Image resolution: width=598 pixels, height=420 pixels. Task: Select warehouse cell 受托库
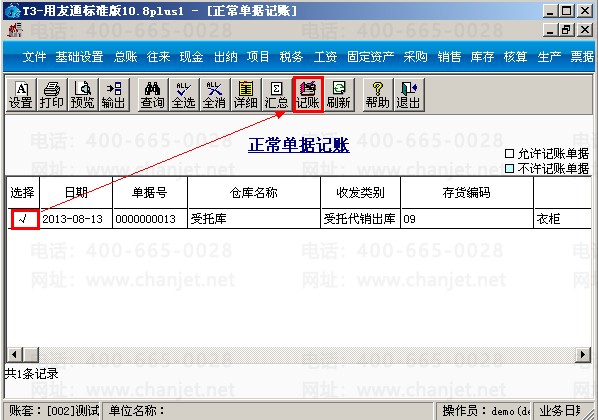[x=254, y=219]
